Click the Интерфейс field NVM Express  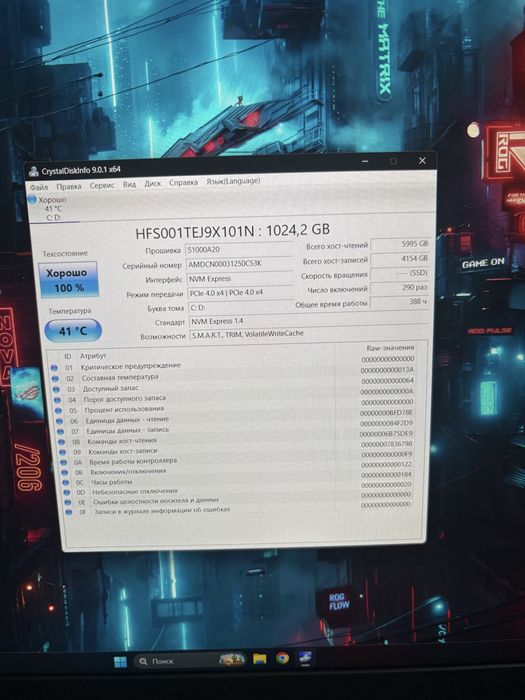tap(240, 279)
